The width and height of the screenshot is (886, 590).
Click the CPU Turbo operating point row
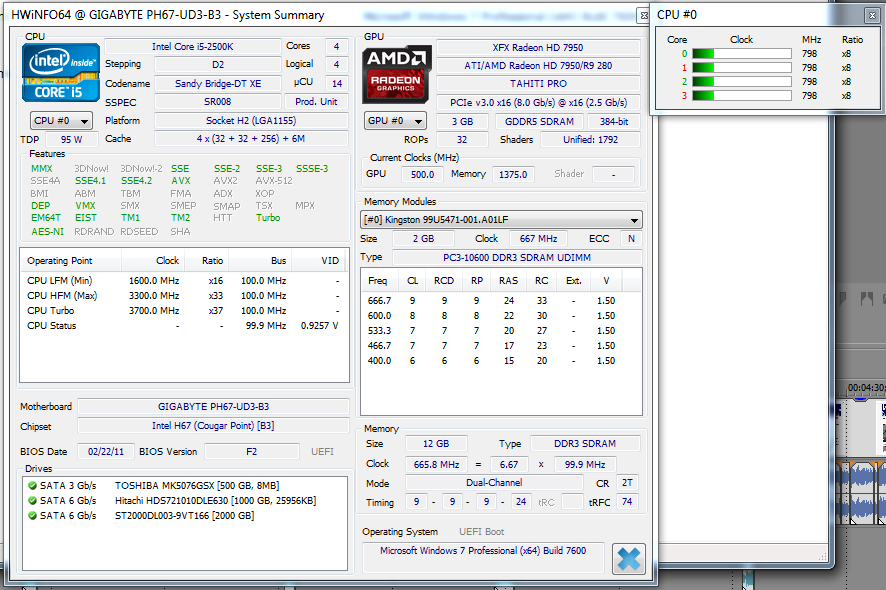click(183, 311)
